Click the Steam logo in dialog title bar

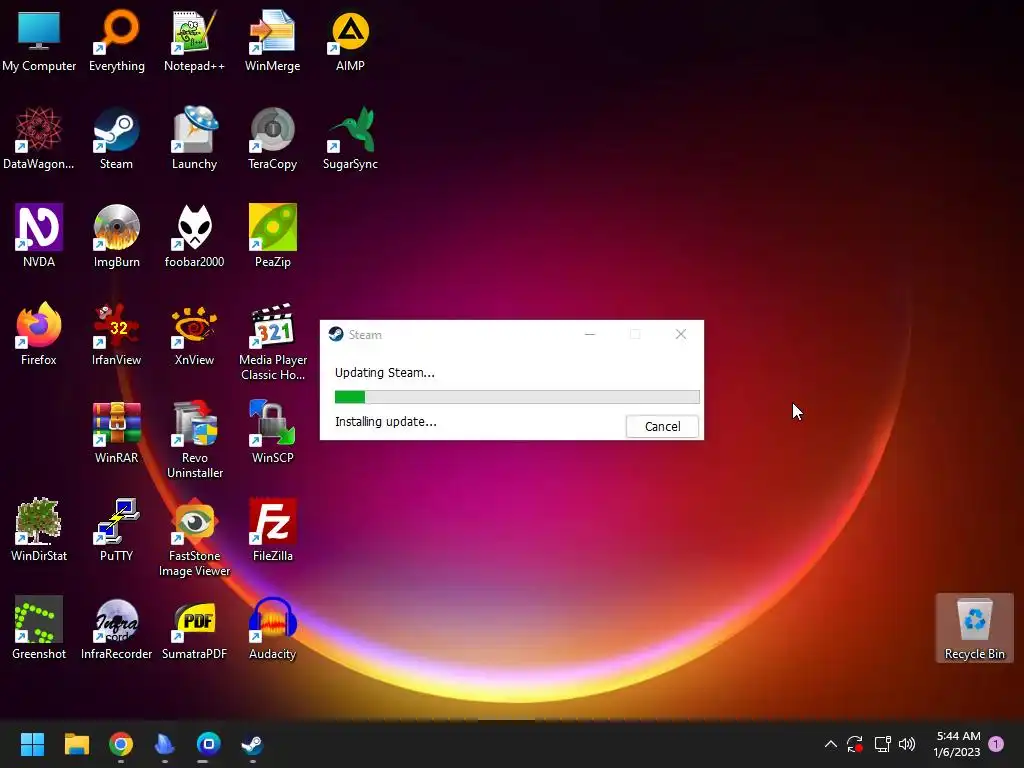(x=336, y=334)
